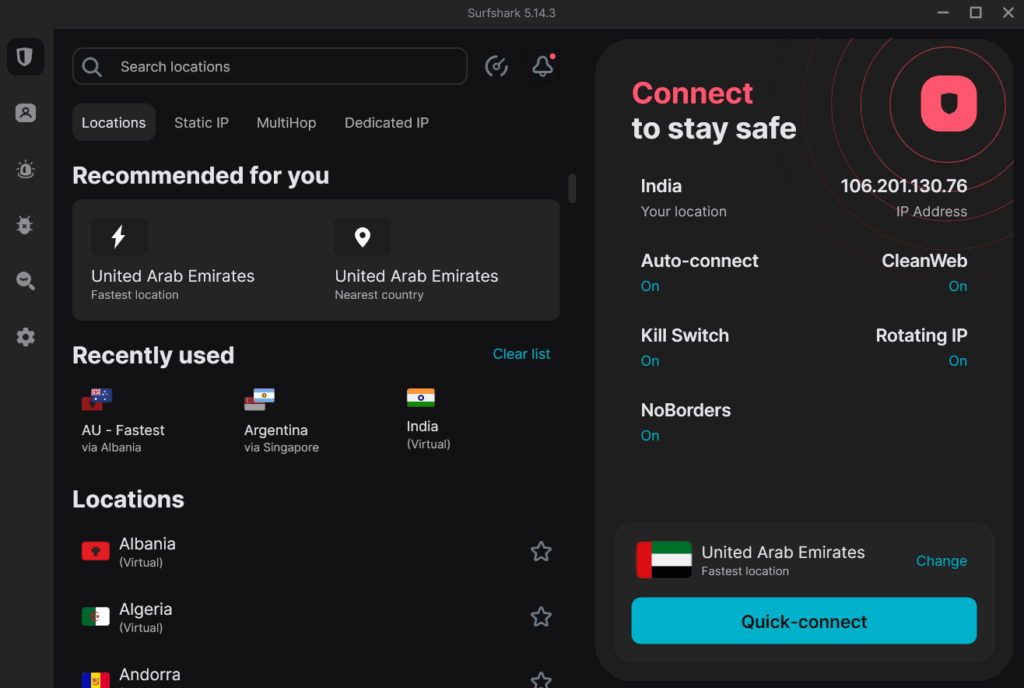Click the pink shield connect icon
Screen dimensions: 1024x688
tap(948, 103)
